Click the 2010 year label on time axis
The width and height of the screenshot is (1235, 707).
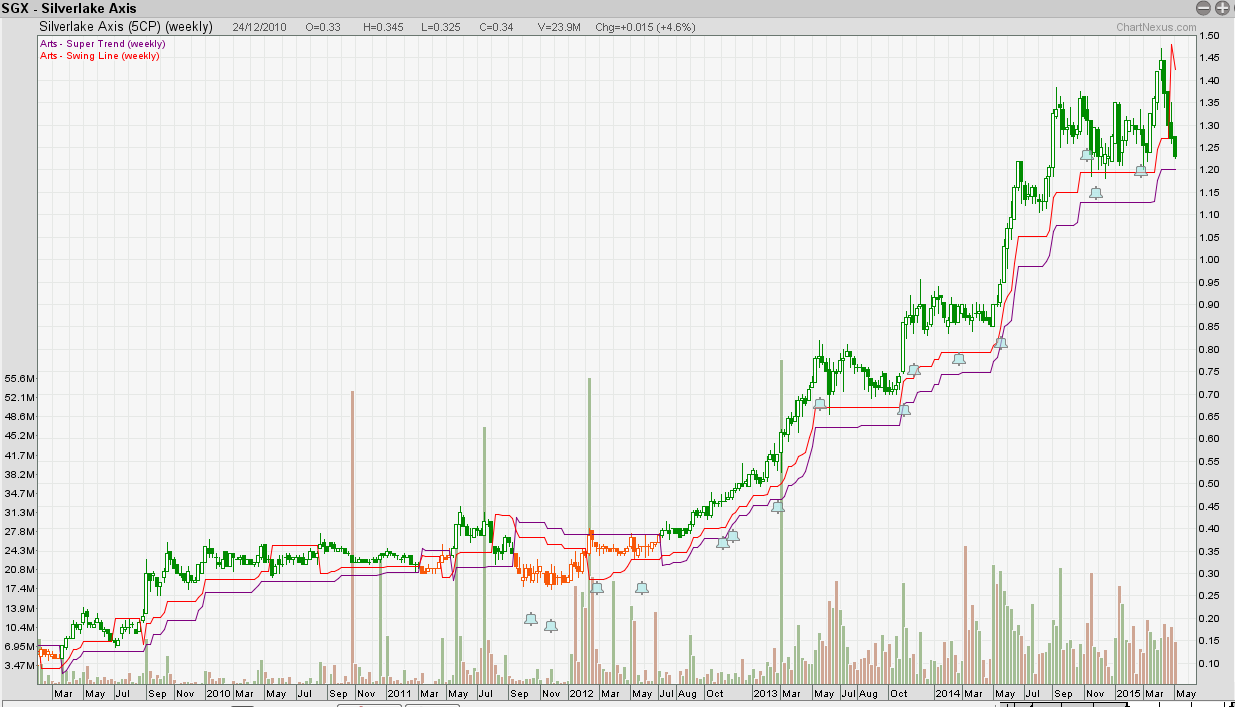tap(218, 693)
